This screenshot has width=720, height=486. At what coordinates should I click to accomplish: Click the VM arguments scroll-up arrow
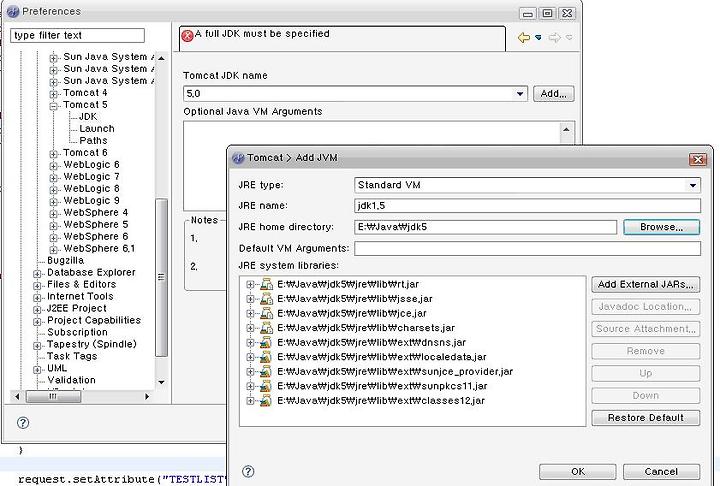(x=566, y=130)
